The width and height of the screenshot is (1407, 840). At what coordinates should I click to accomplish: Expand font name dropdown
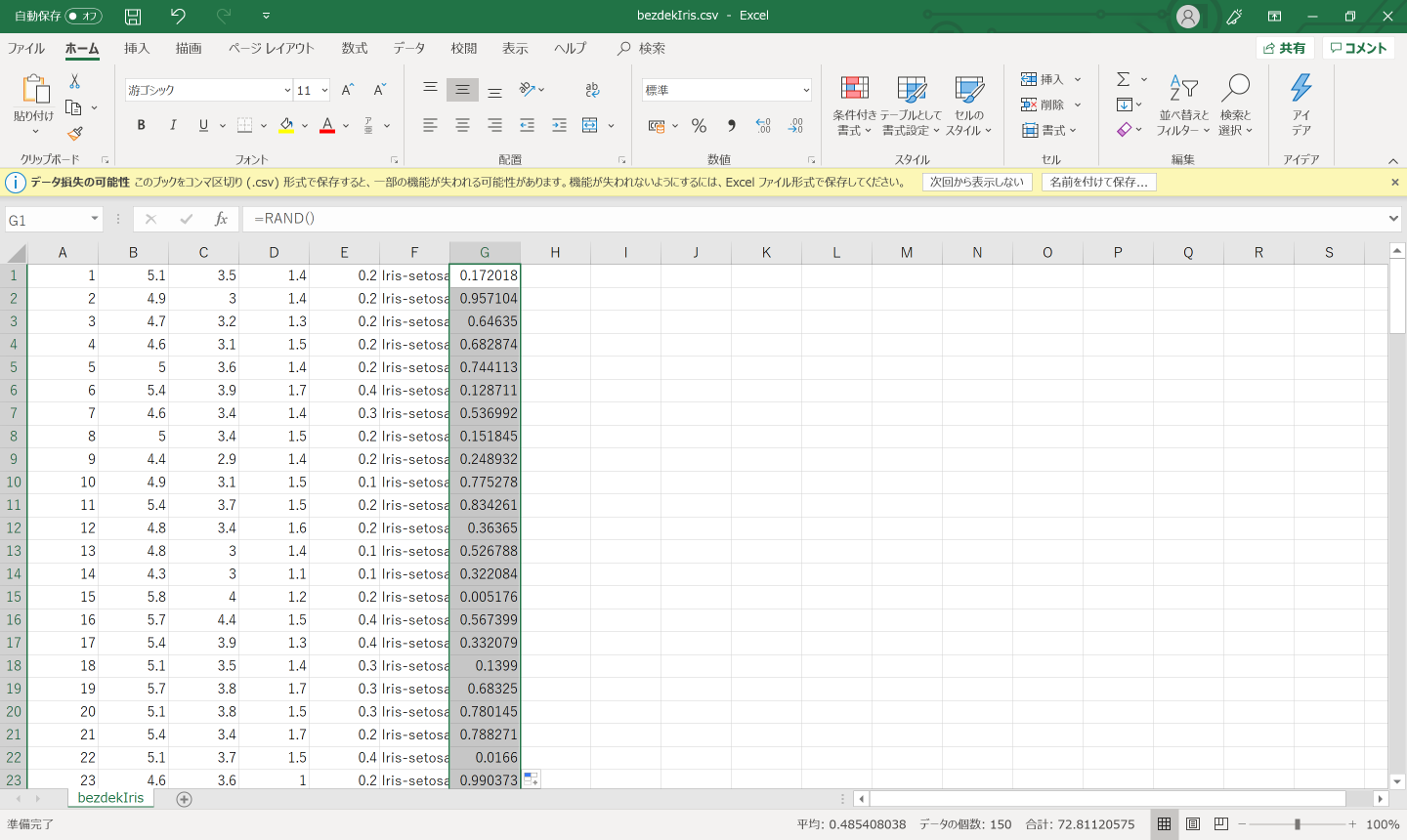pyautogui.click(x=287, y=90)
